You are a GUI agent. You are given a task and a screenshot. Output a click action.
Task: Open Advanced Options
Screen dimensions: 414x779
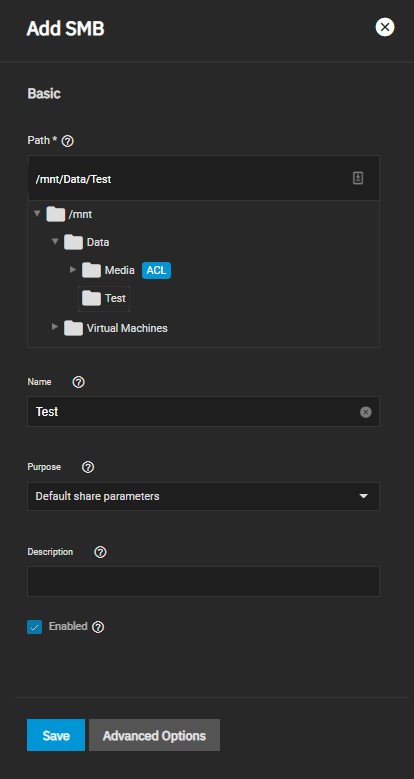tap(154, 735)
